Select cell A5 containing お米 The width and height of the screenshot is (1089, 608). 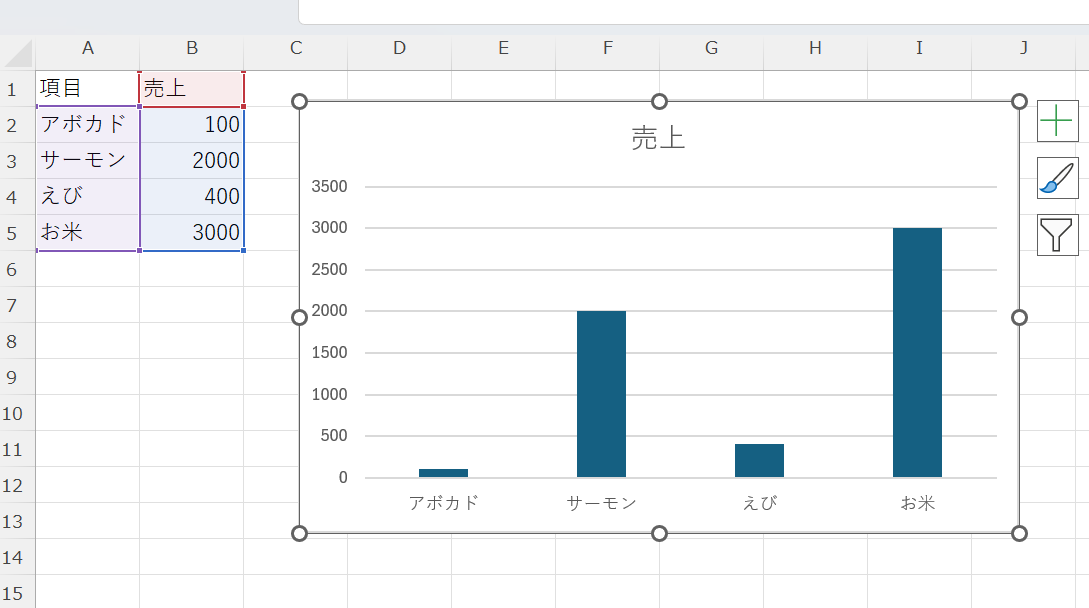pyautogui.click(x=88, y=232)
